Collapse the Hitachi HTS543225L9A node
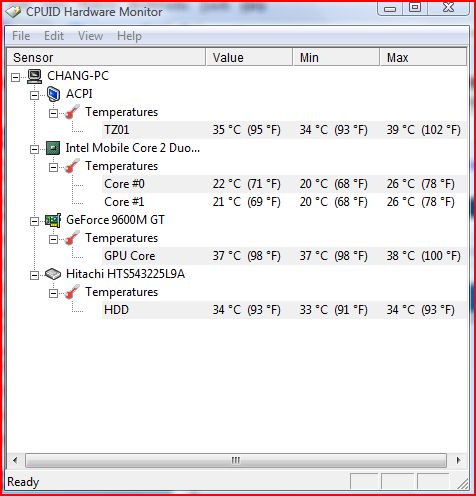This screenshot has height=496, width=476. [34, 275]
